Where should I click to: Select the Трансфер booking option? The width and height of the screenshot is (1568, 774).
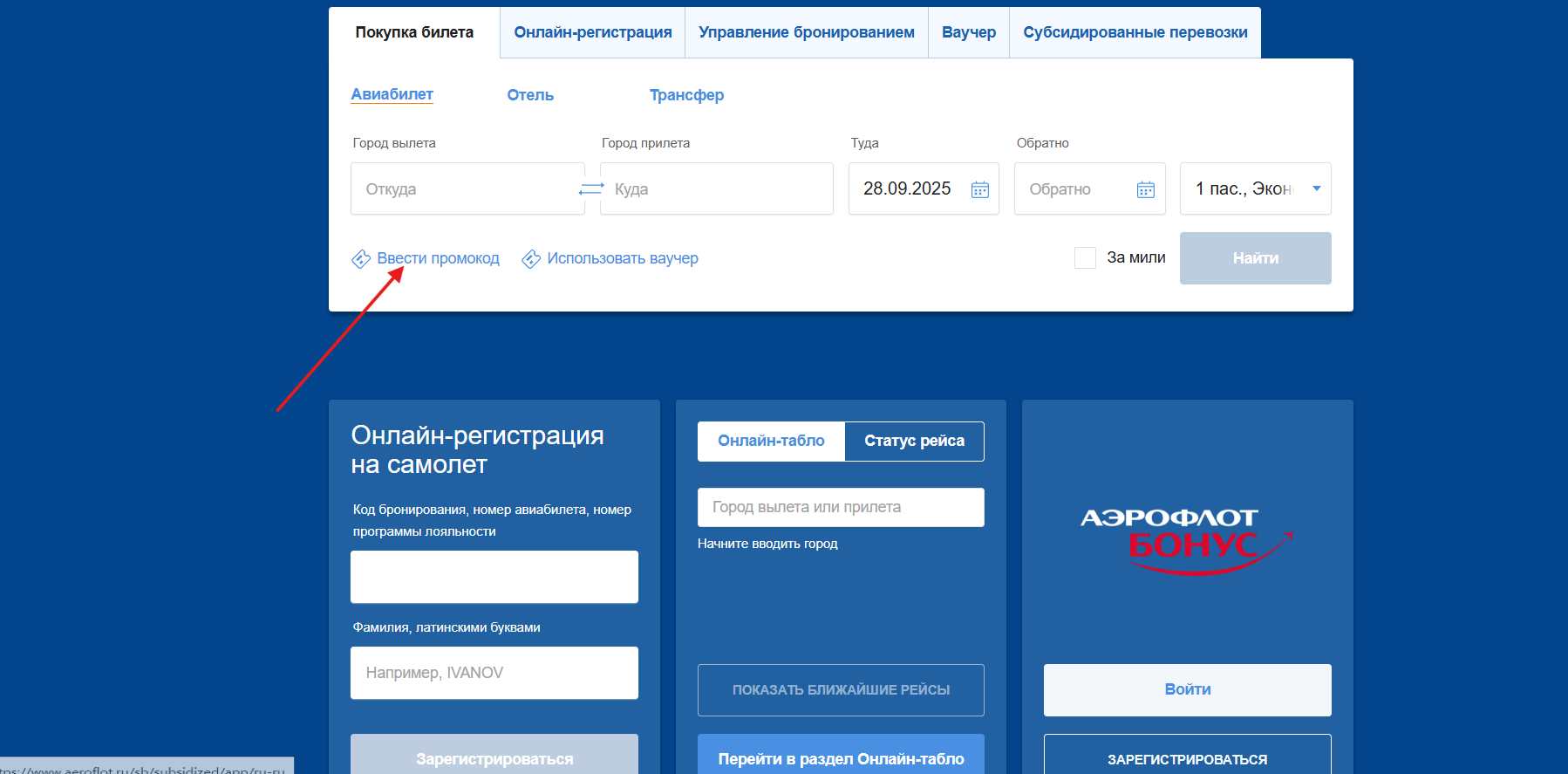pyautogui.click(x=686, y=95)
